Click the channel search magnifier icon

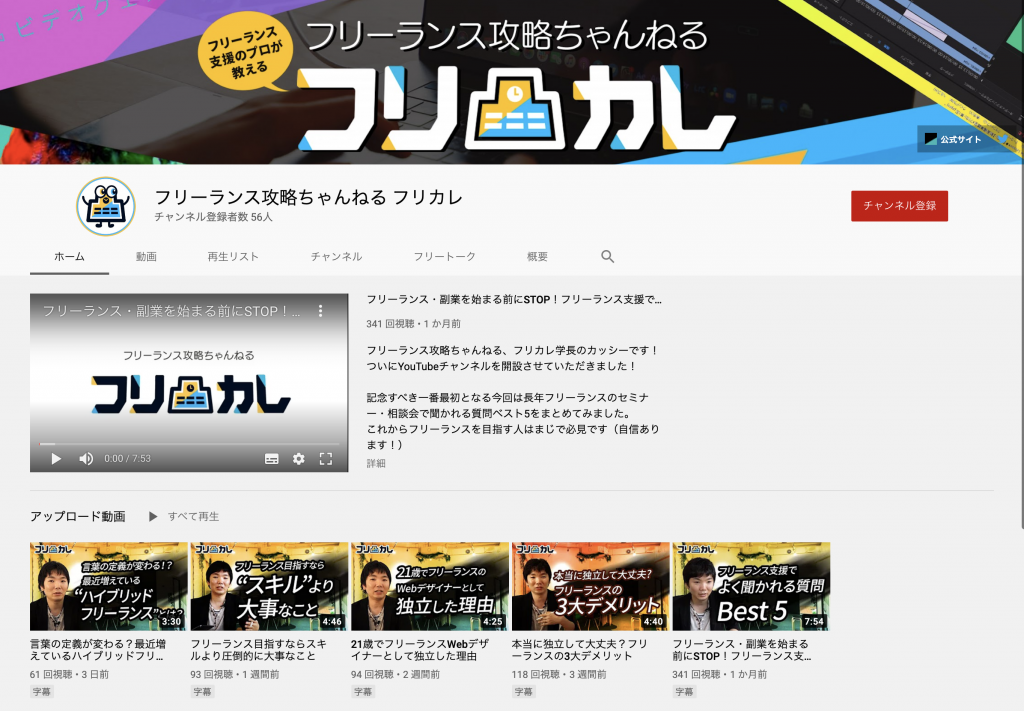pos(607,257)
